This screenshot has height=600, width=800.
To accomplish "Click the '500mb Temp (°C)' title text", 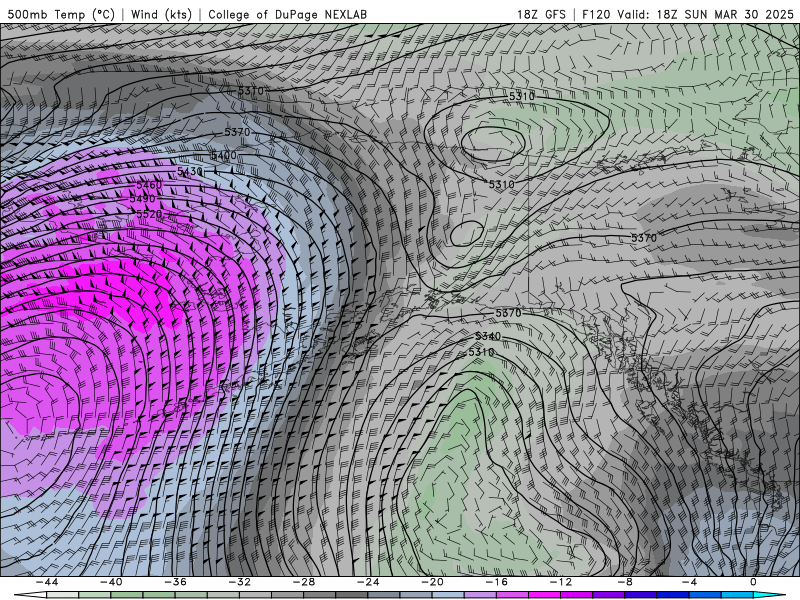I will pos(61,14).
